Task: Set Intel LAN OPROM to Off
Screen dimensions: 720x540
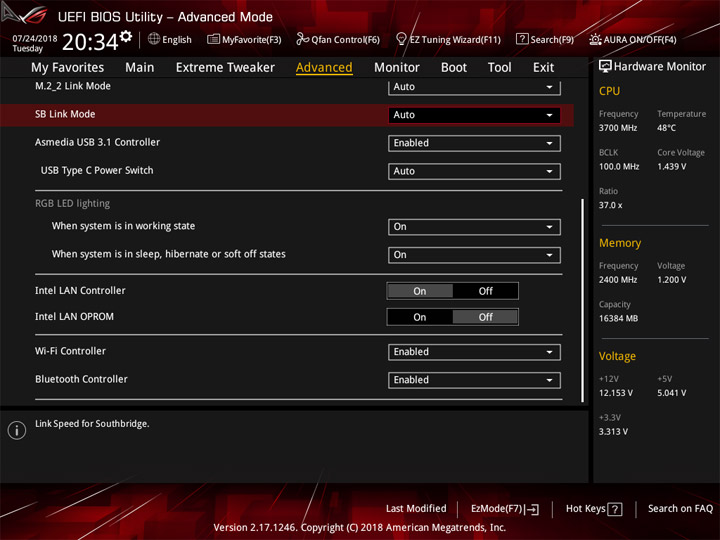Action: [485, 317]
